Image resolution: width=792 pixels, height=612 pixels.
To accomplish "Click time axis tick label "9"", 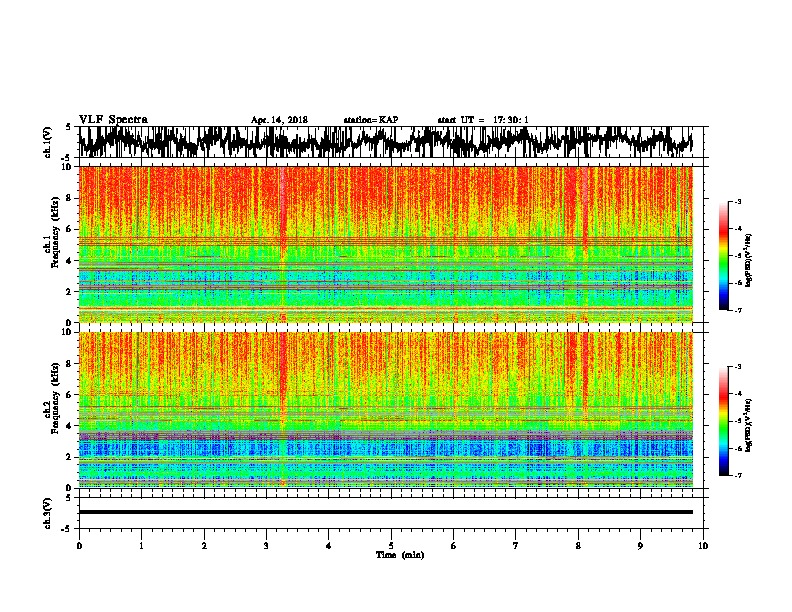I will (640, 545).
